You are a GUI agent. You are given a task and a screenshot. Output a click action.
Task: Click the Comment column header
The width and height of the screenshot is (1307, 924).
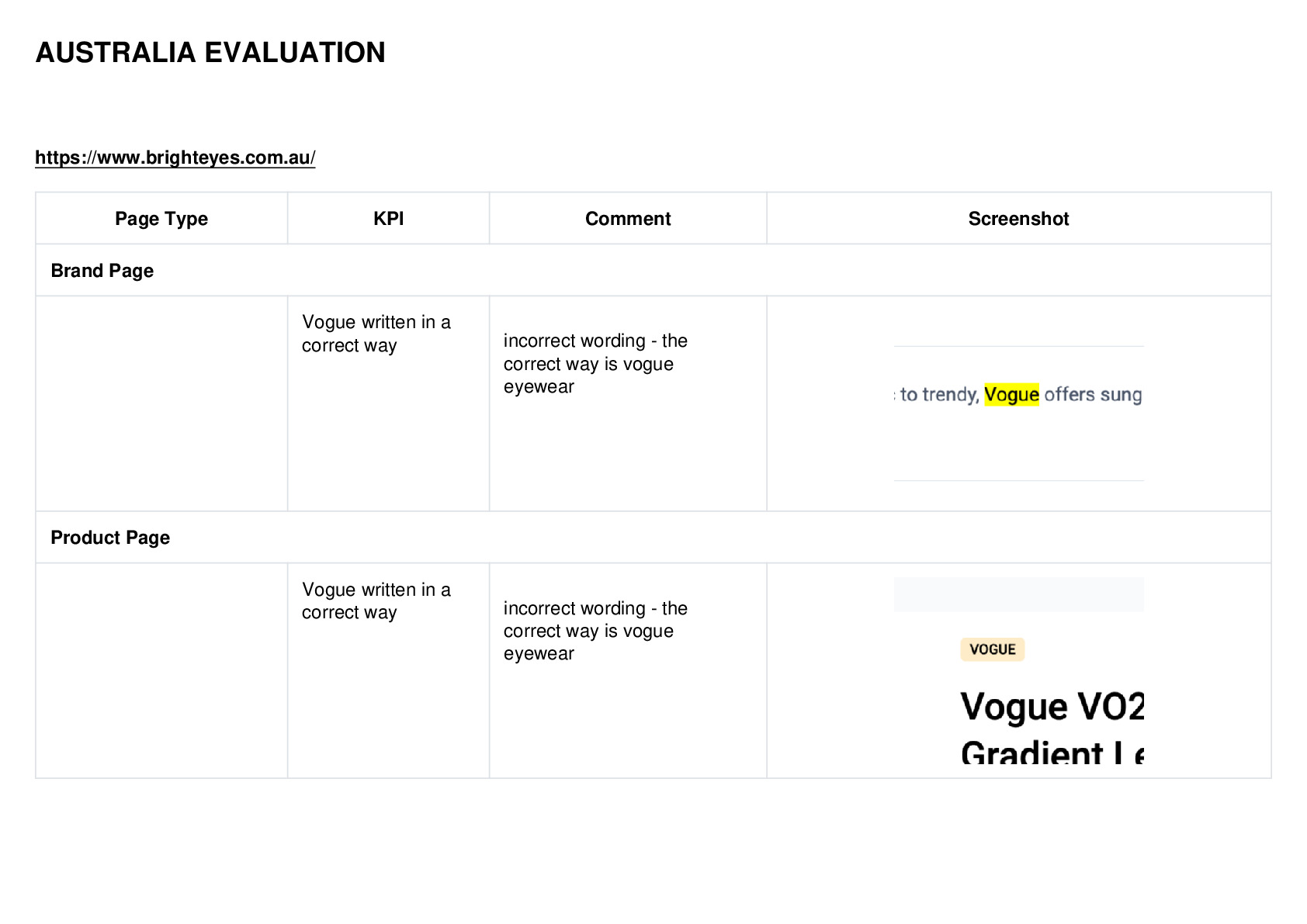[628, 219]
